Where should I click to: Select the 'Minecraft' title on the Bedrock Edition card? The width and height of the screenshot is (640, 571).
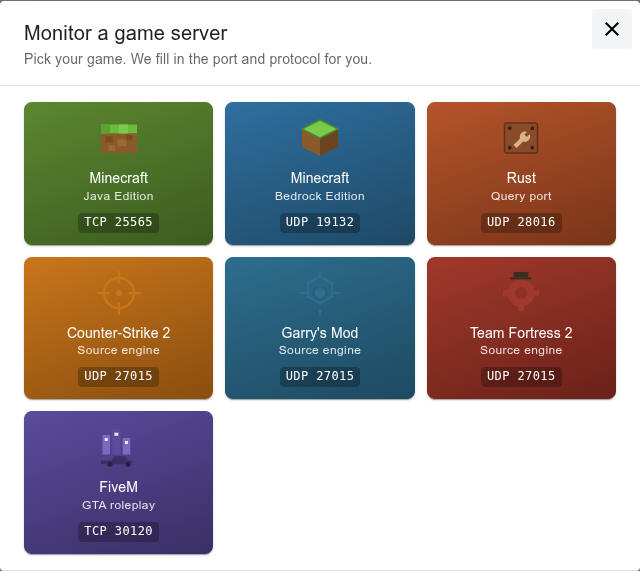pos(320,178)
